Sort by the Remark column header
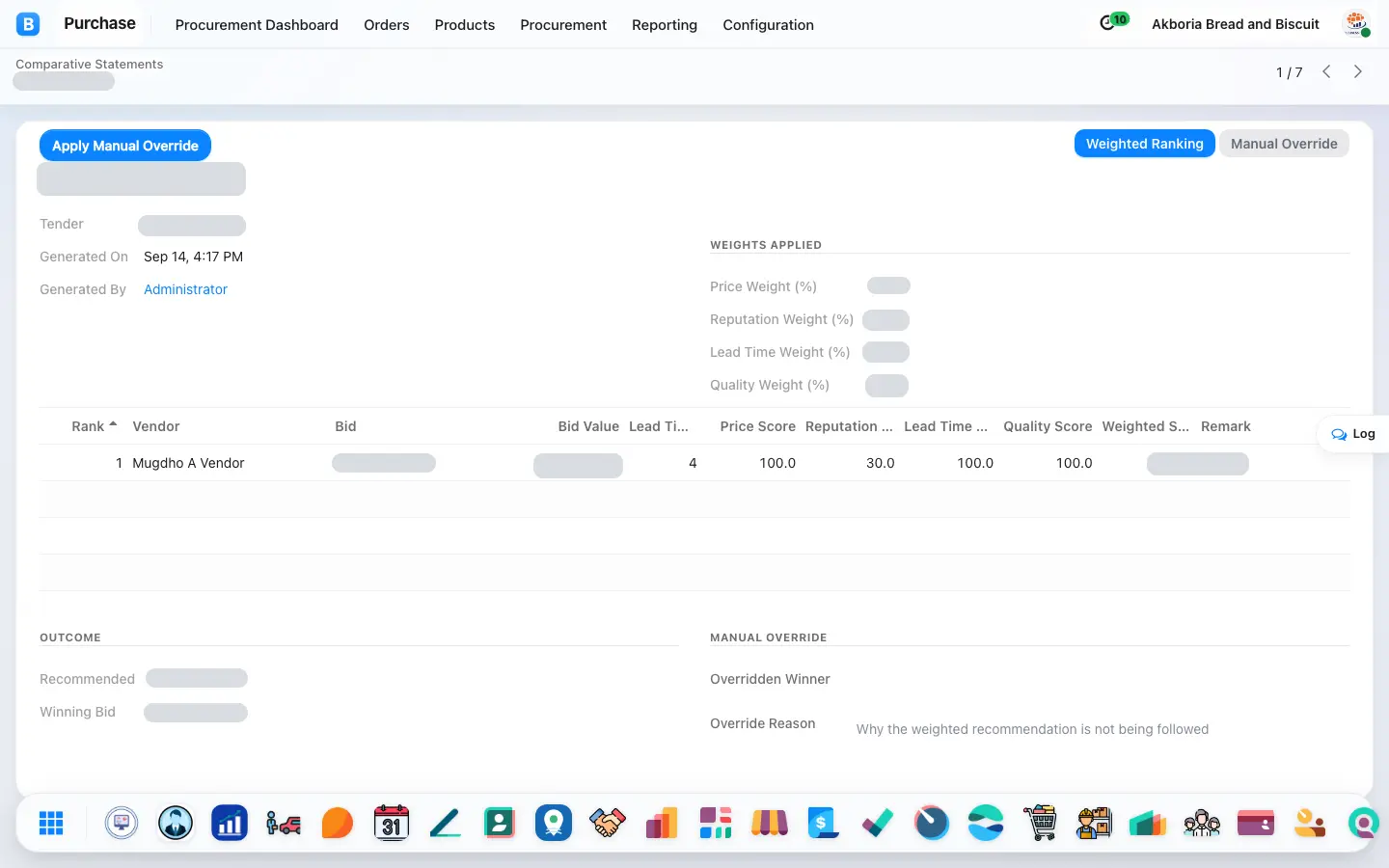This screenshot has width=1389, height=868. (x=1226, y=426)
